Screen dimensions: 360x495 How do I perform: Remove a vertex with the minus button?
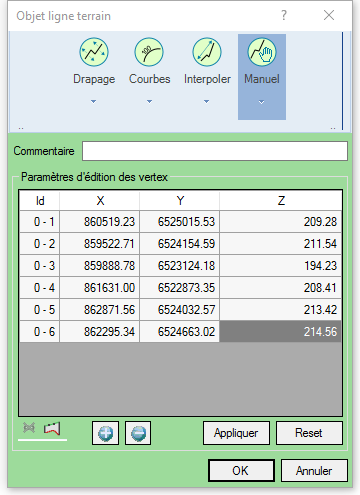click(x=138, y=433)
